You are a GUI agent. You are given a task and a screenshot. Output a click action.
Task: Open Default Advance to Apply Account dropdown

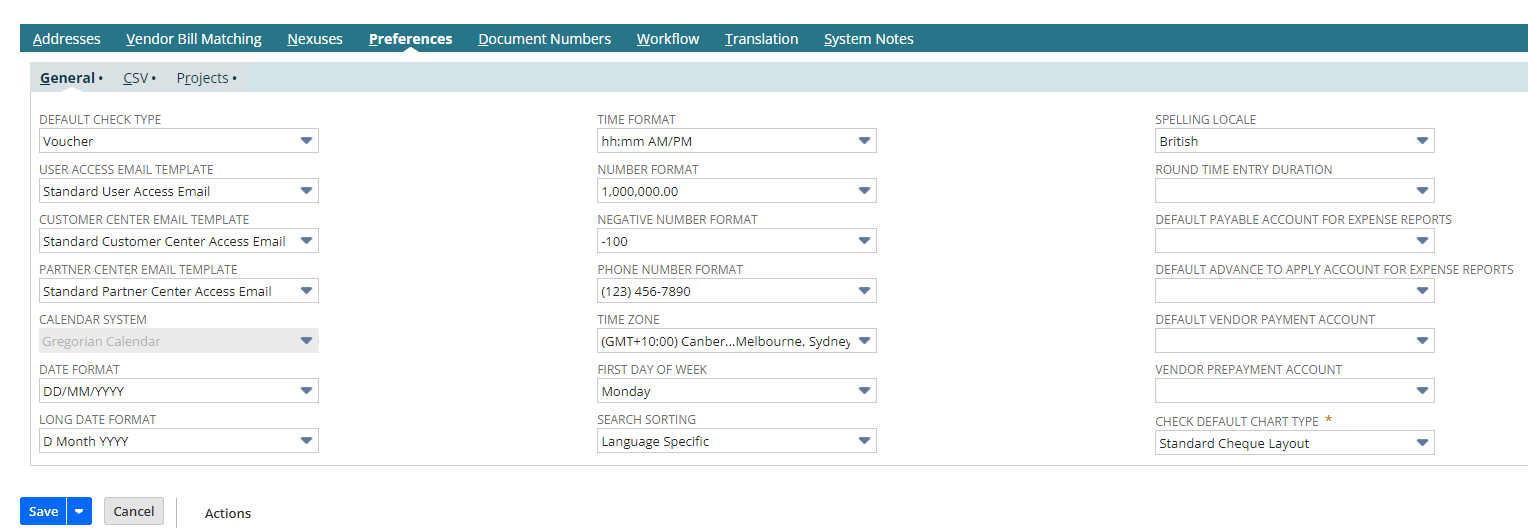(1295, 291)
